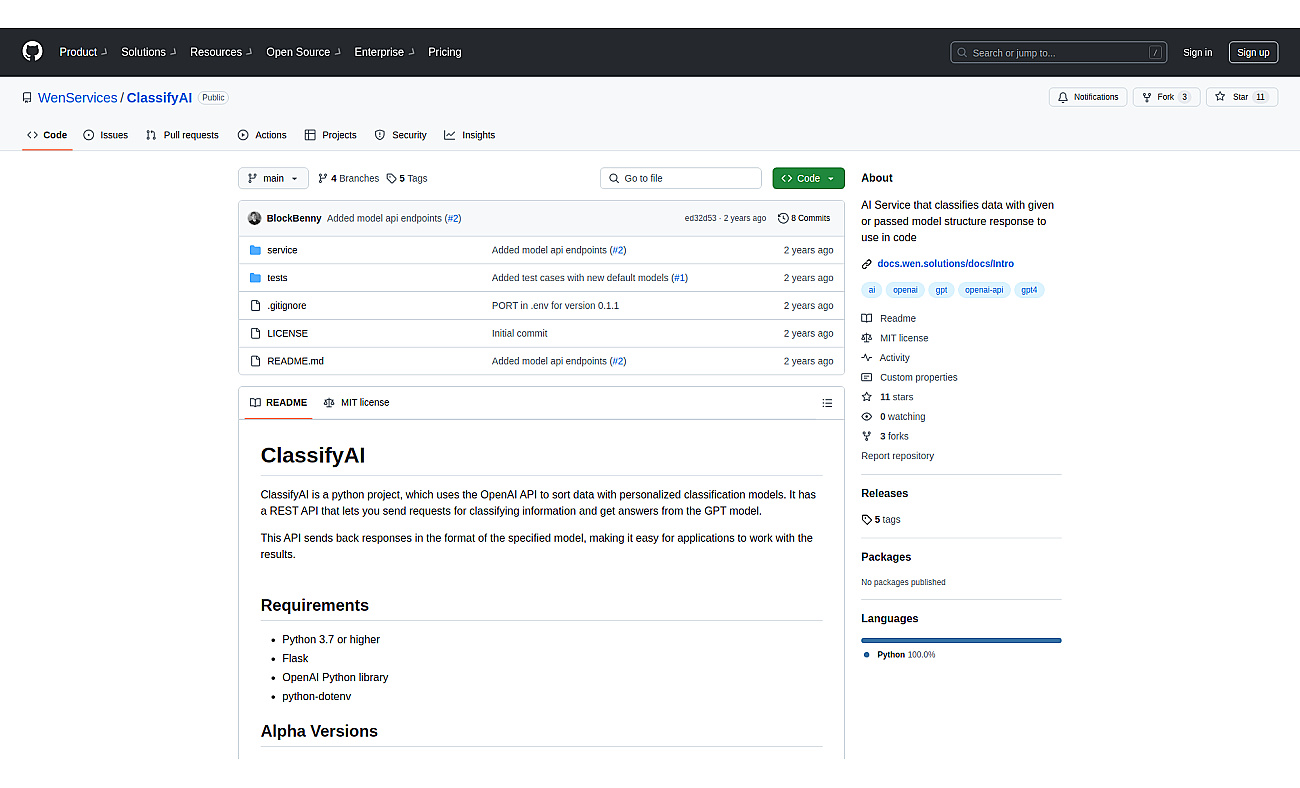
Task: Expand the Solutions menu
Action: tap(148, 52)
